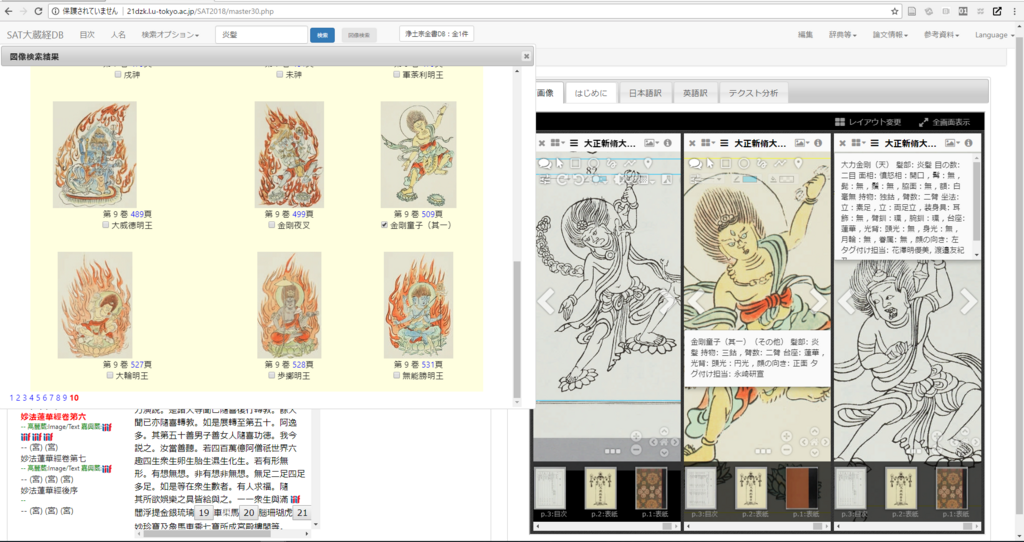This screenshot has height=542, width=1024.
Task: Click レイアウト変更 in the viewer
Action: pos(868,122)
